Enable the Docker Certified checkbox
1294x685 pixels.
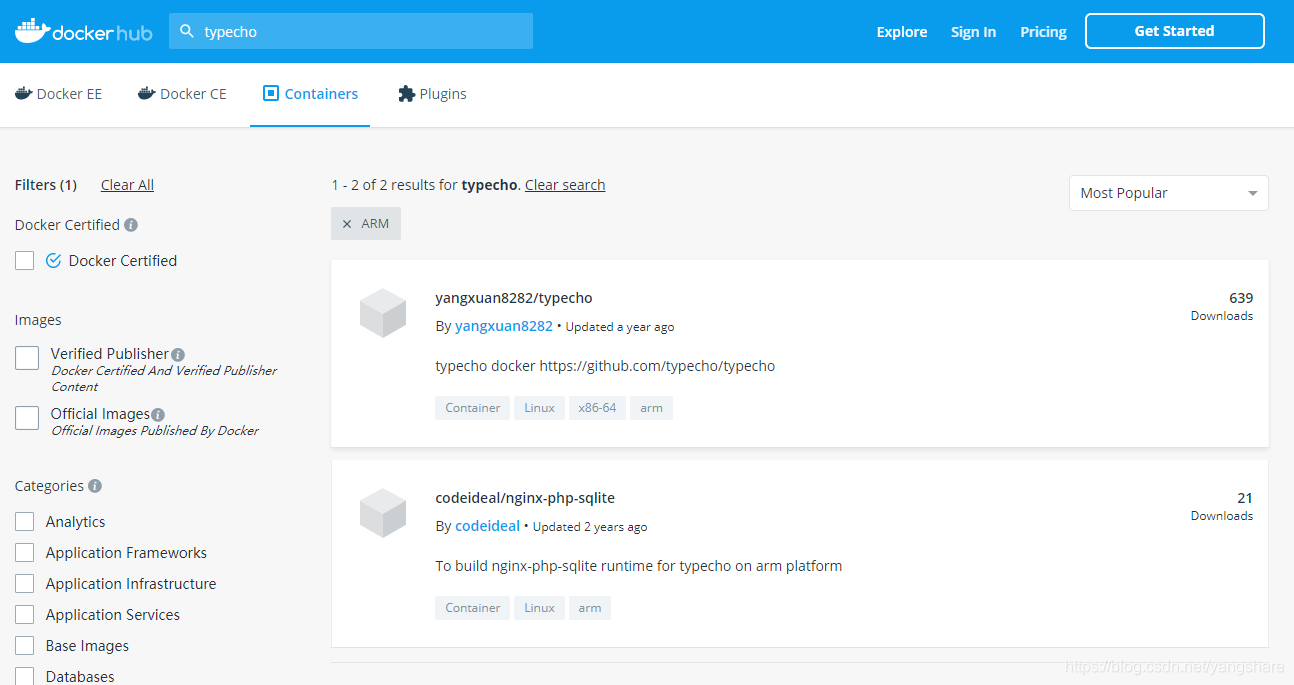[25, 261]
